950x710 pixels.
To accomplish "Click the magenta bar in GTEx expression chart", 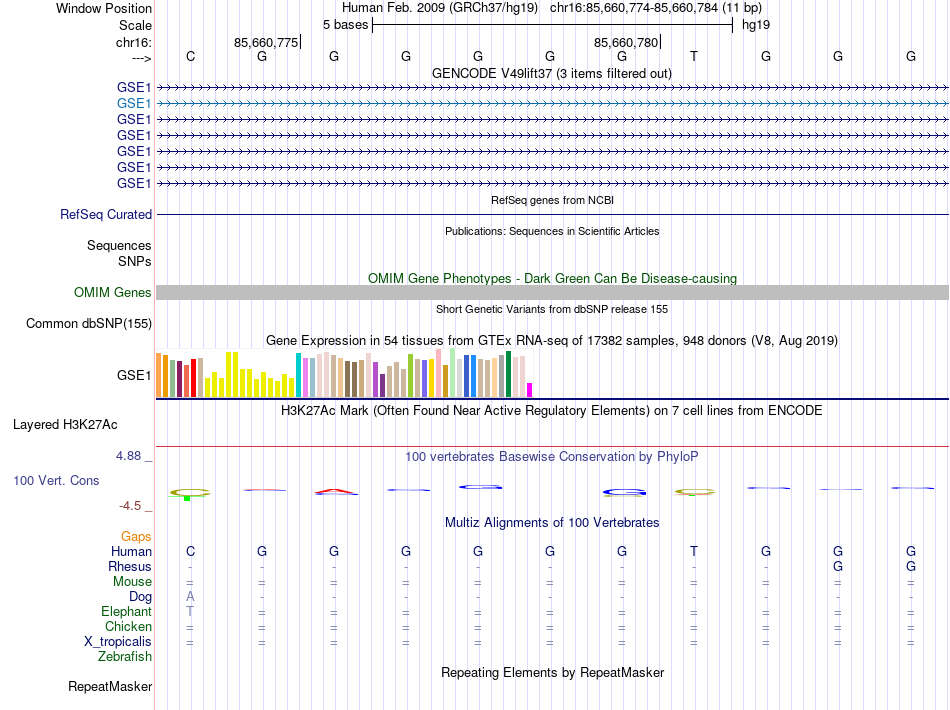I will click(530, 390).
